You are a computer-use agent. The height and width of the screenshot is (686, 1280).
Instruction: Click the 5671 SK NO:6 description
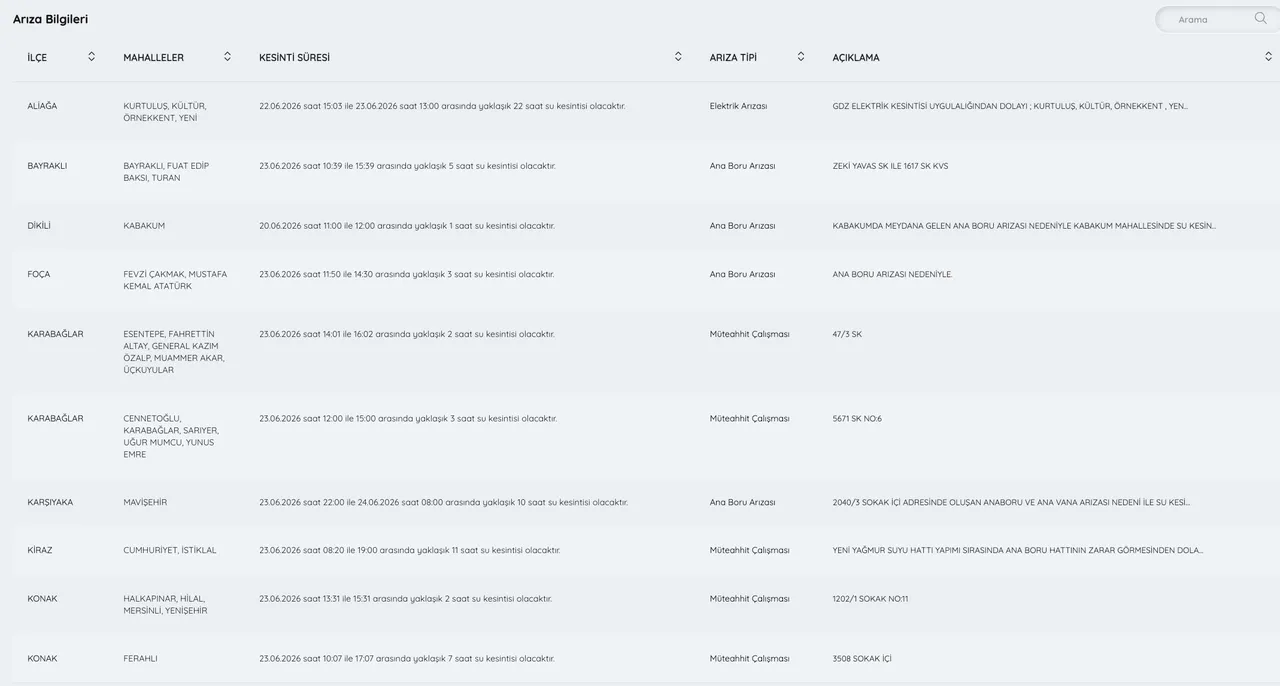[857, 418]
